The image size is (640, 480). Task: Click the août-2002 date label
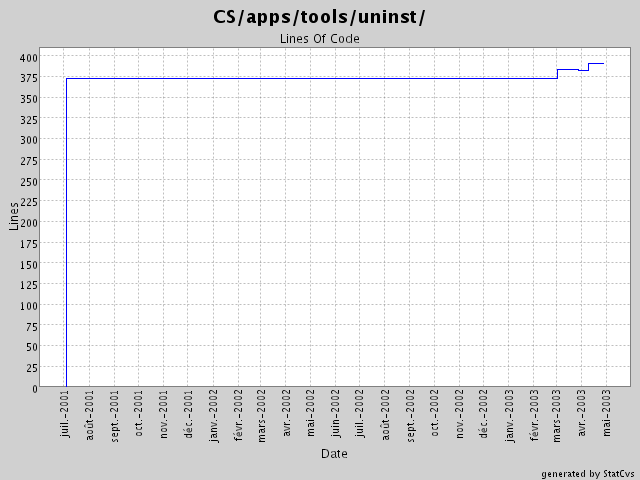[x=385, y=415]
